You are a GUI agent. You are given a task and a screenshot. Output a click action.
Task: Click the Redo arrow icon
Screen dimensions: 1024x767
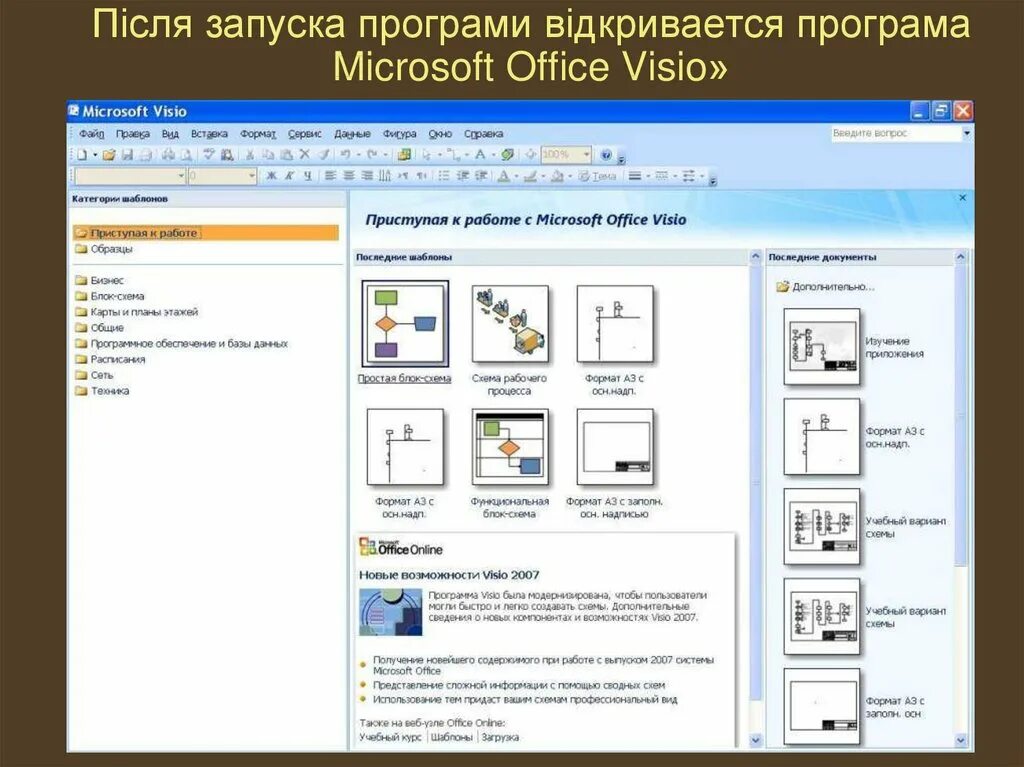coord(372,155)
